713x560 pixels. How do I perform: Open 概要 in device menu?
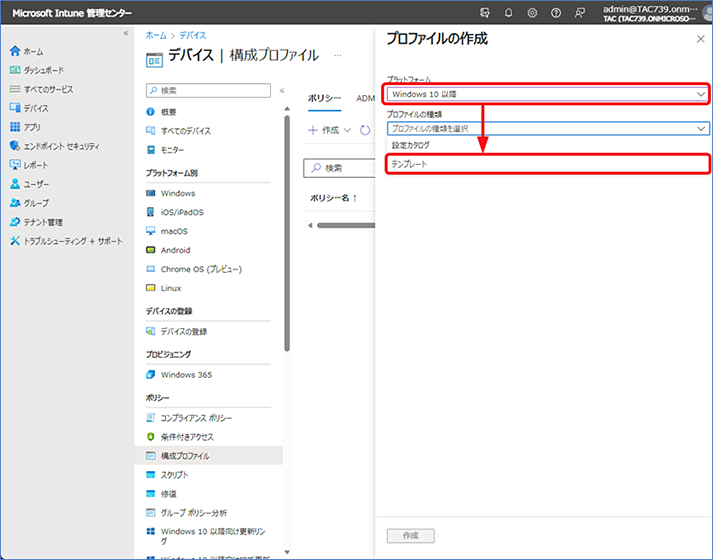coord(161,112)
